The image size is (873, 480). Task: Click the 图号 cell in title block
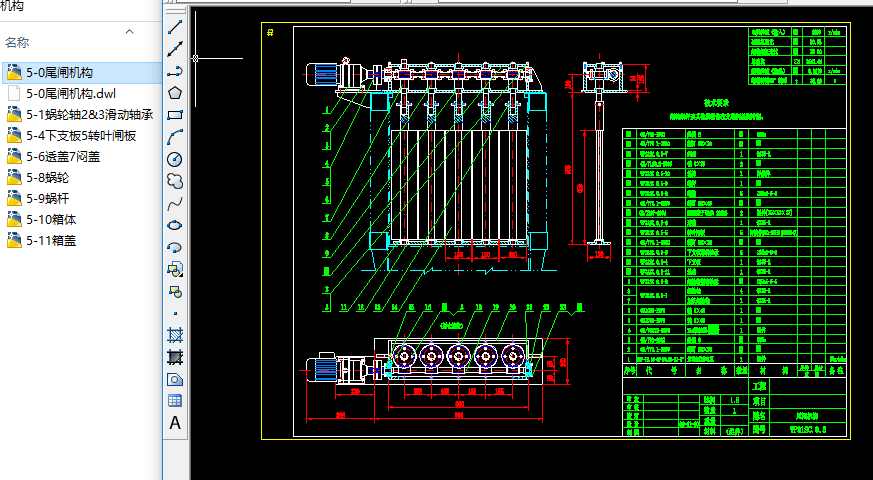click(759, 429)
